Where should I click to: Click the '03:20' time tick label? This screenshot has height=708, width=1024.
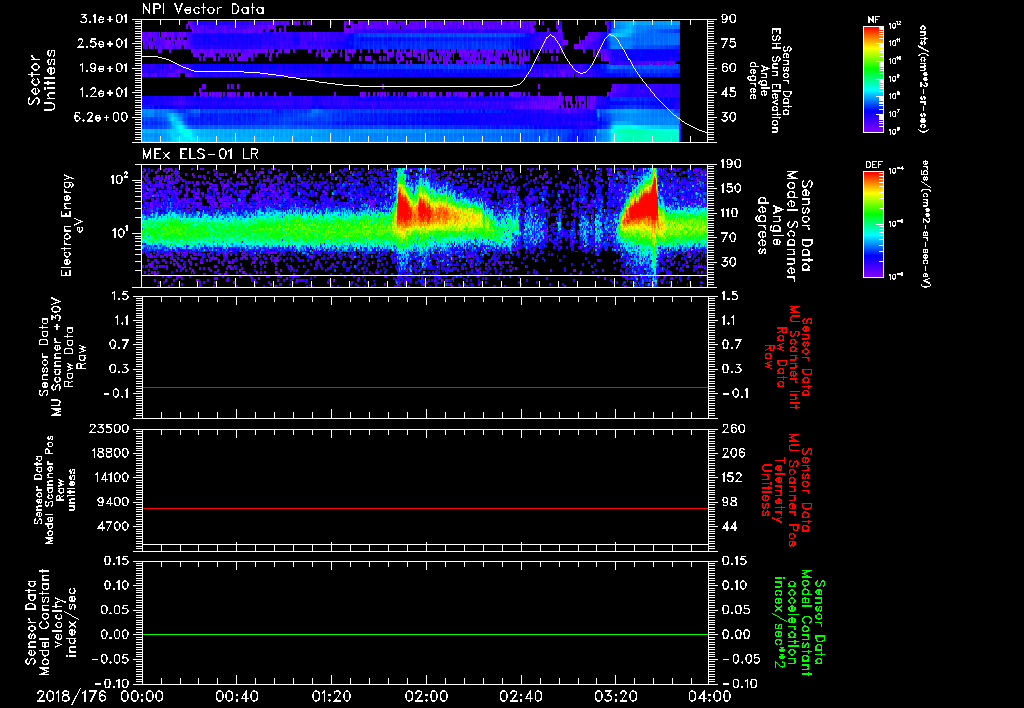click(615, 696)
